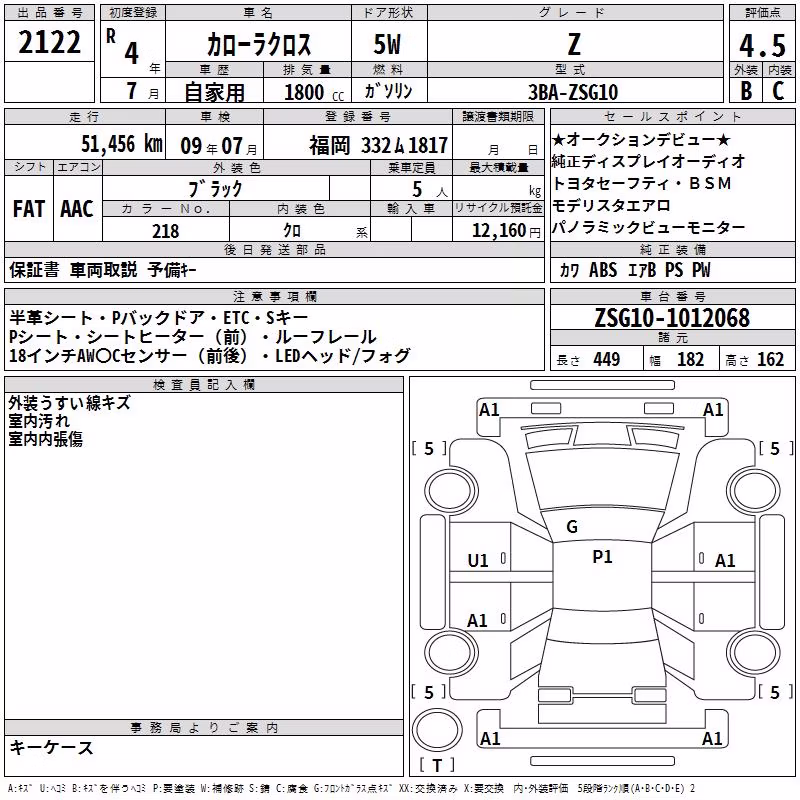This screenshot has width=800, height=800.
Task: Select the interior color クロ
Action: click(292, 231)
